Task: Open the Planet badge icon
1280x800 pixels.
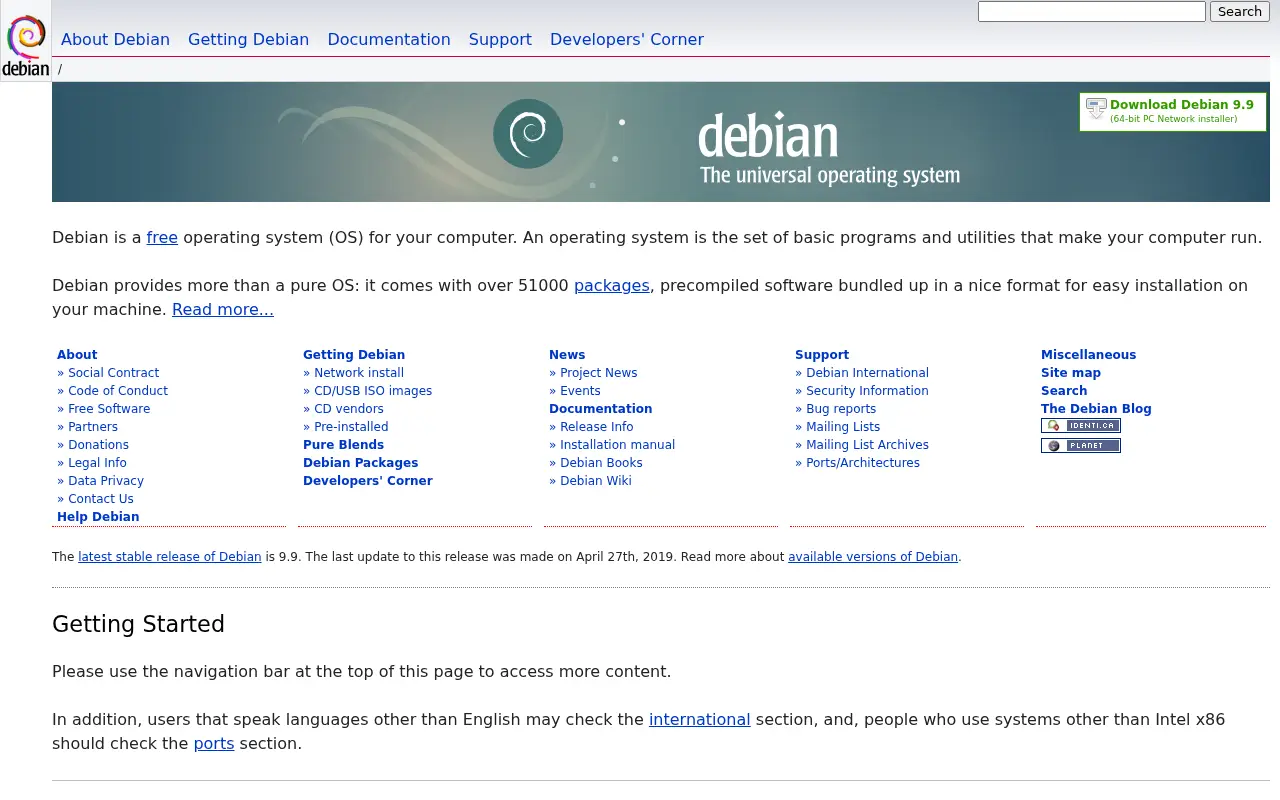Action: [1081, 446]
